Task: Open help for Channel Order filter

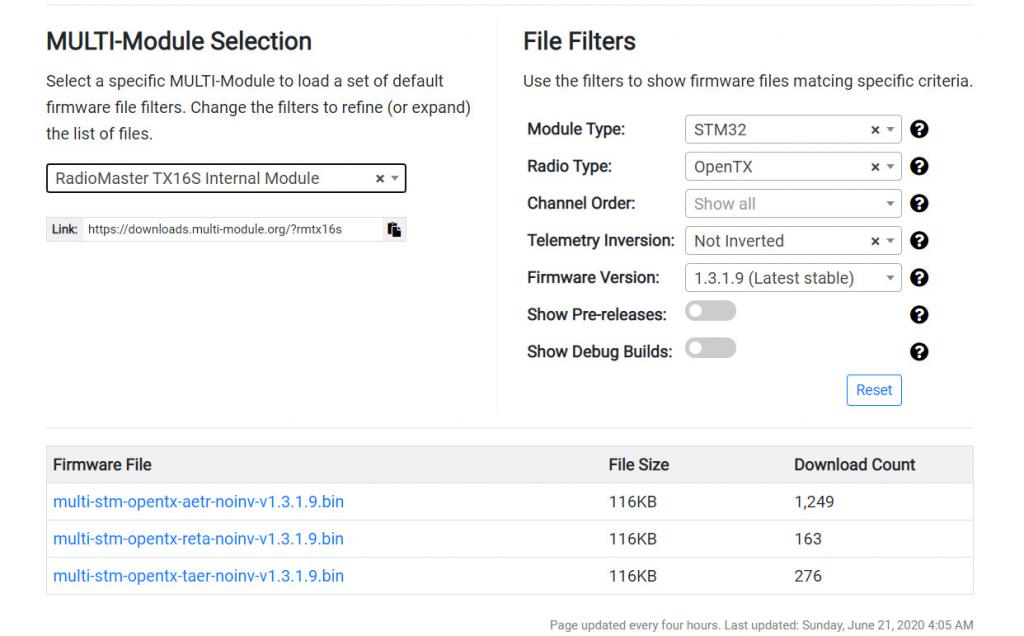Action: point(919,203)
